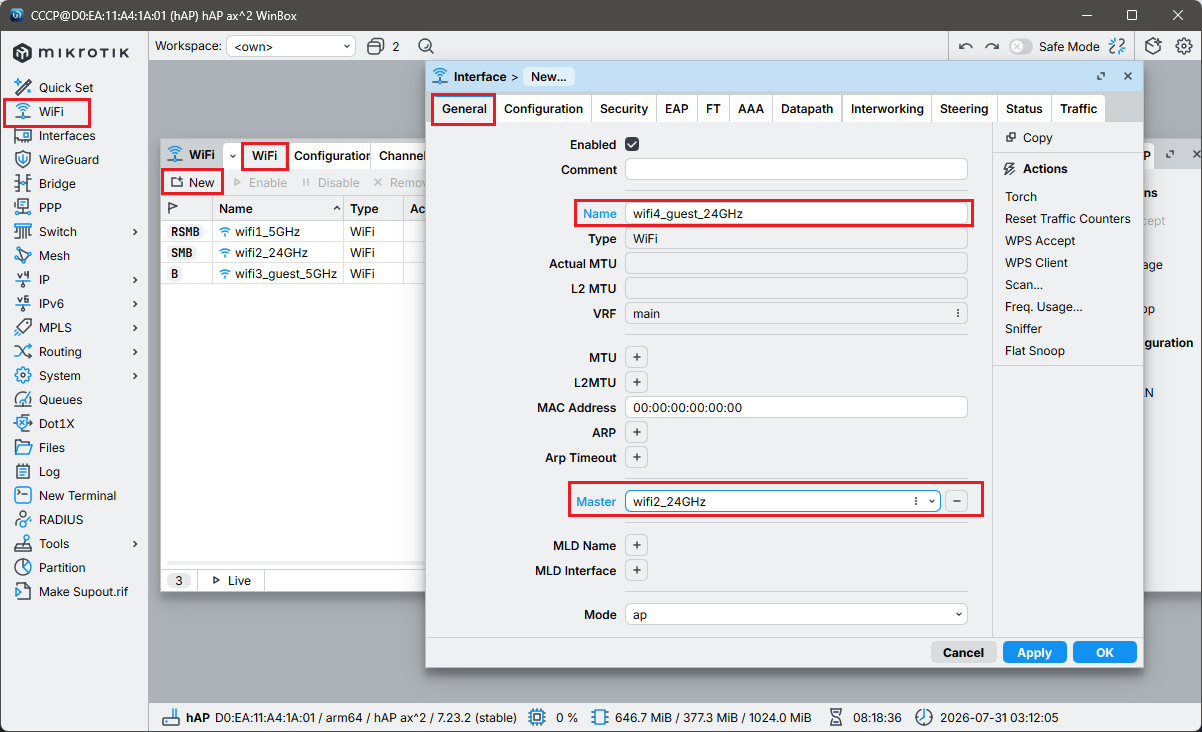
Task: Open Quick Set from sidebar
Action: pos(66,87)
